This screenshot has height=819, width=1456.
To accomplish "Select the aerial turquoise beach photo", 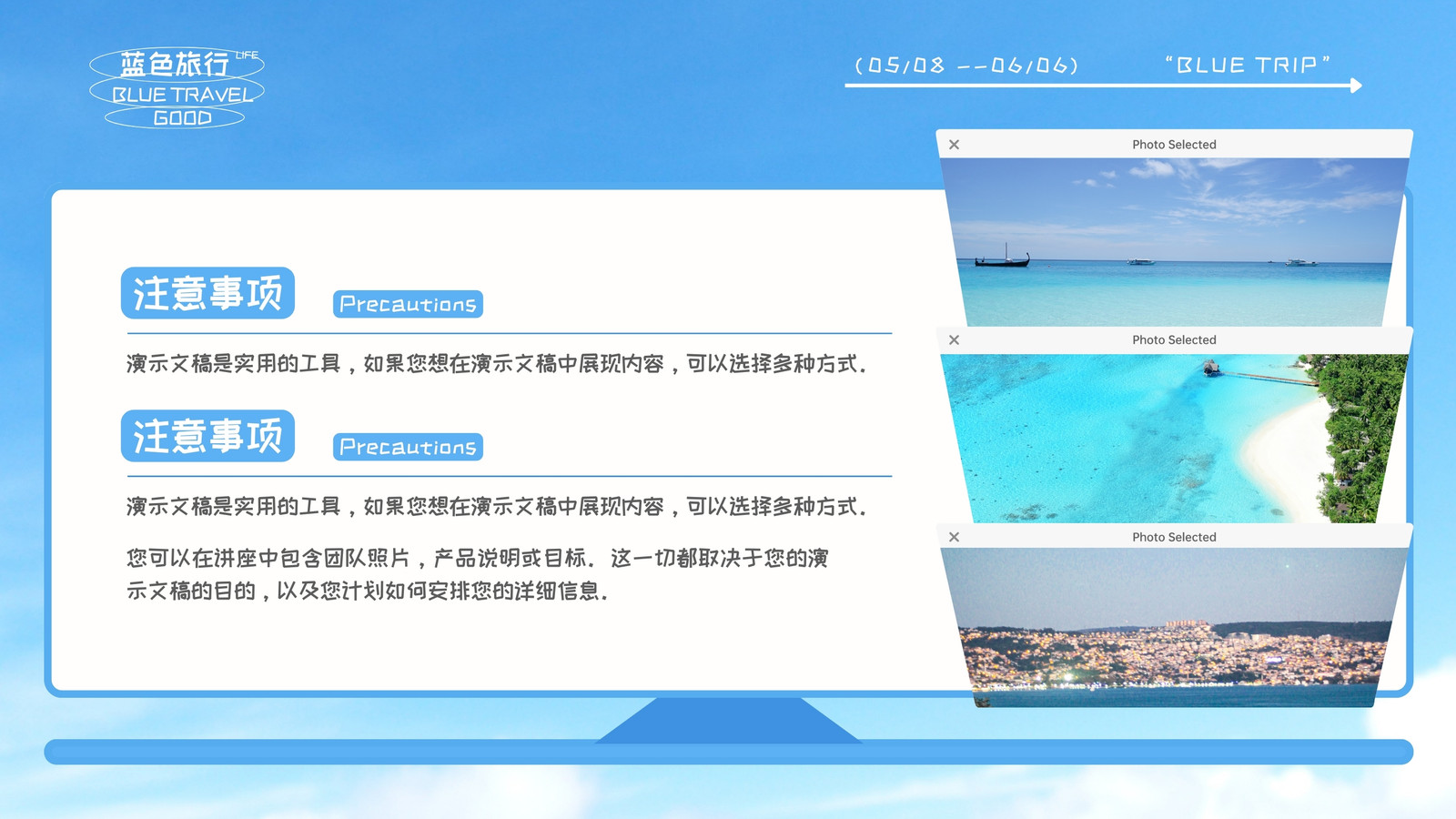I will pos(1174,438).
